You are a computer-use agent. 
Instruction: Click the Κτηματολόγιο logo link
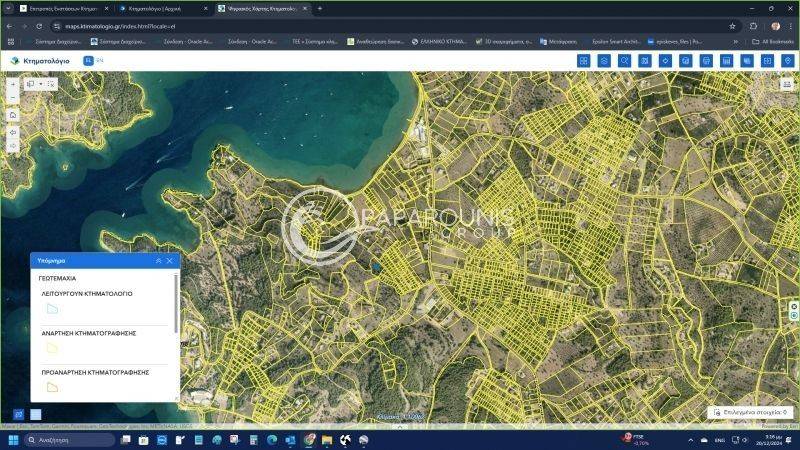pos(40,61)
